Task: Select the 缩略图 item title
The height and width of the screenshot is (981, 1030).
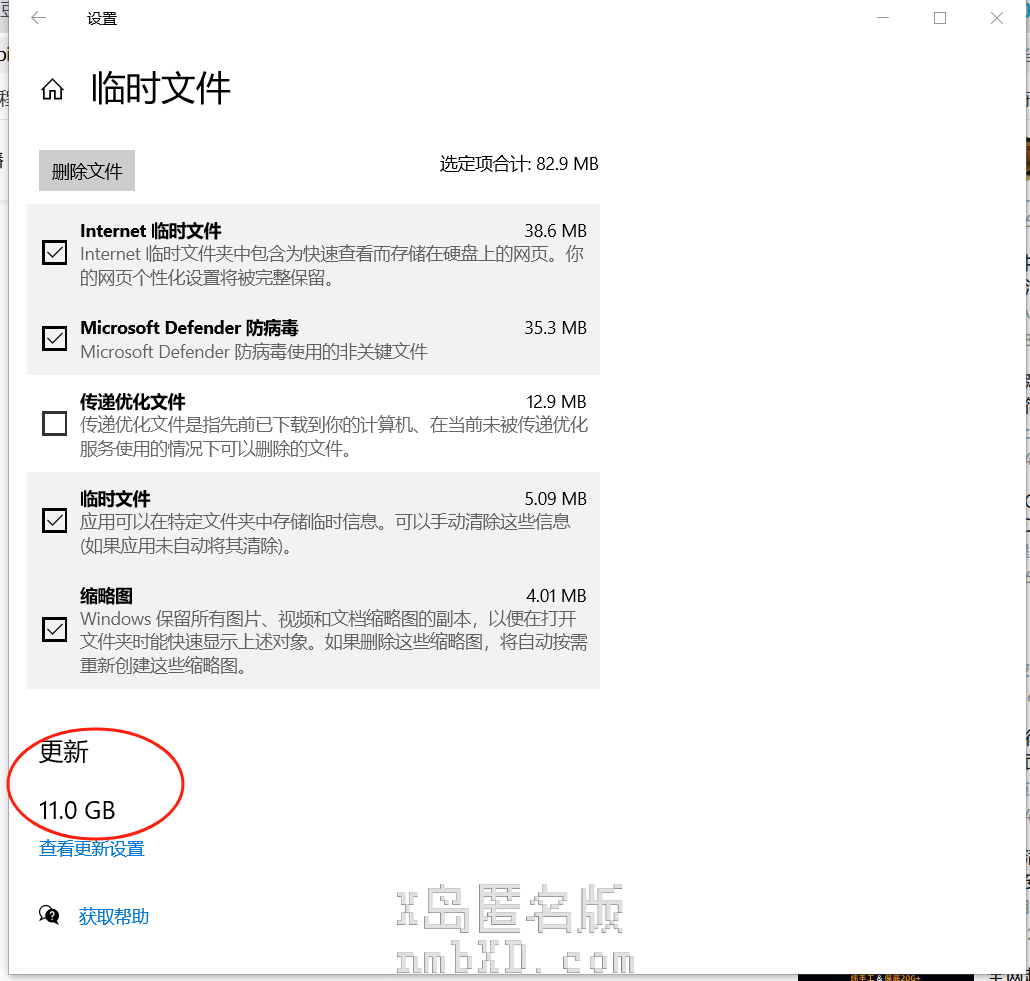Action: (106, 596)
